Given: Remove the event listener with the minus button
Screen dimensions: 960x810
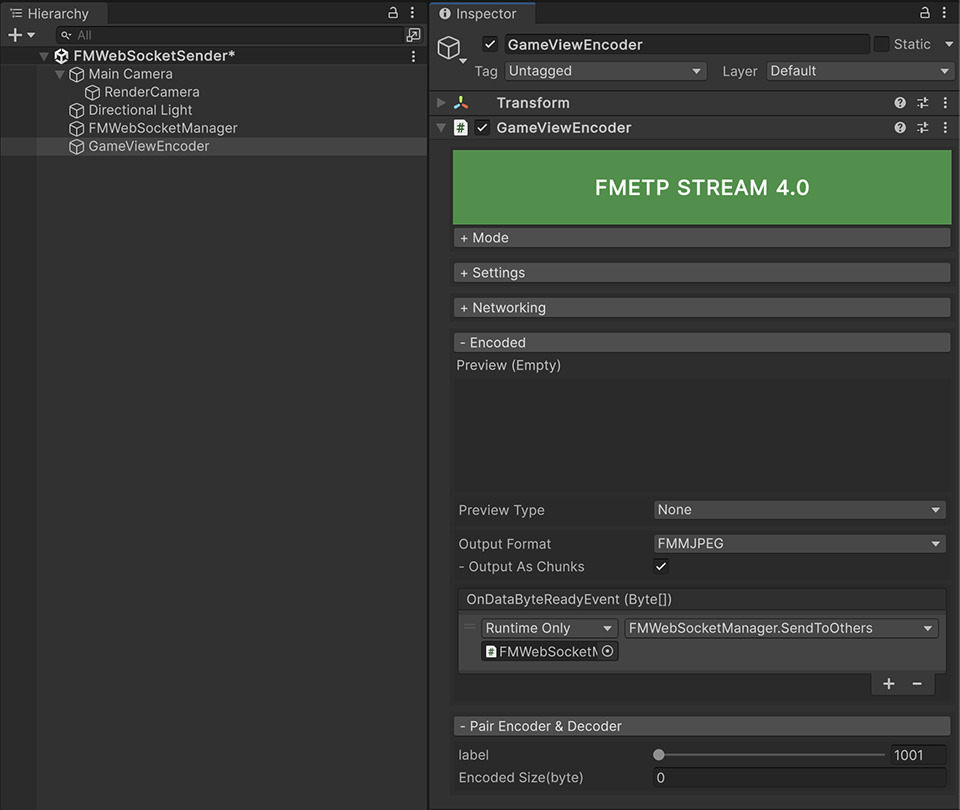Looking at the screenshot, I should tap(918, 683).
